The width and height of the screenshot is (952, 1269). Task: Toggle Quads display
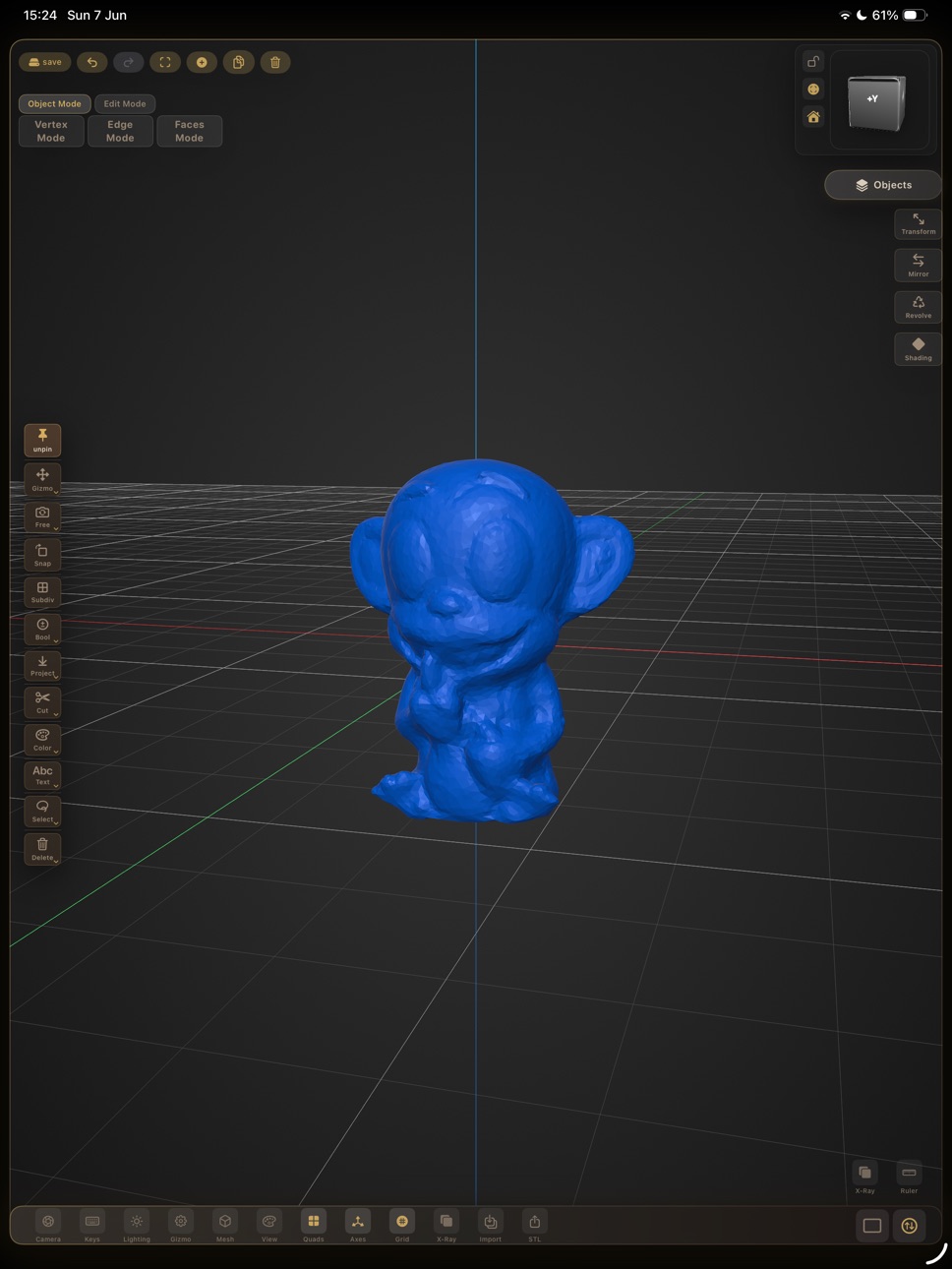314,1225
